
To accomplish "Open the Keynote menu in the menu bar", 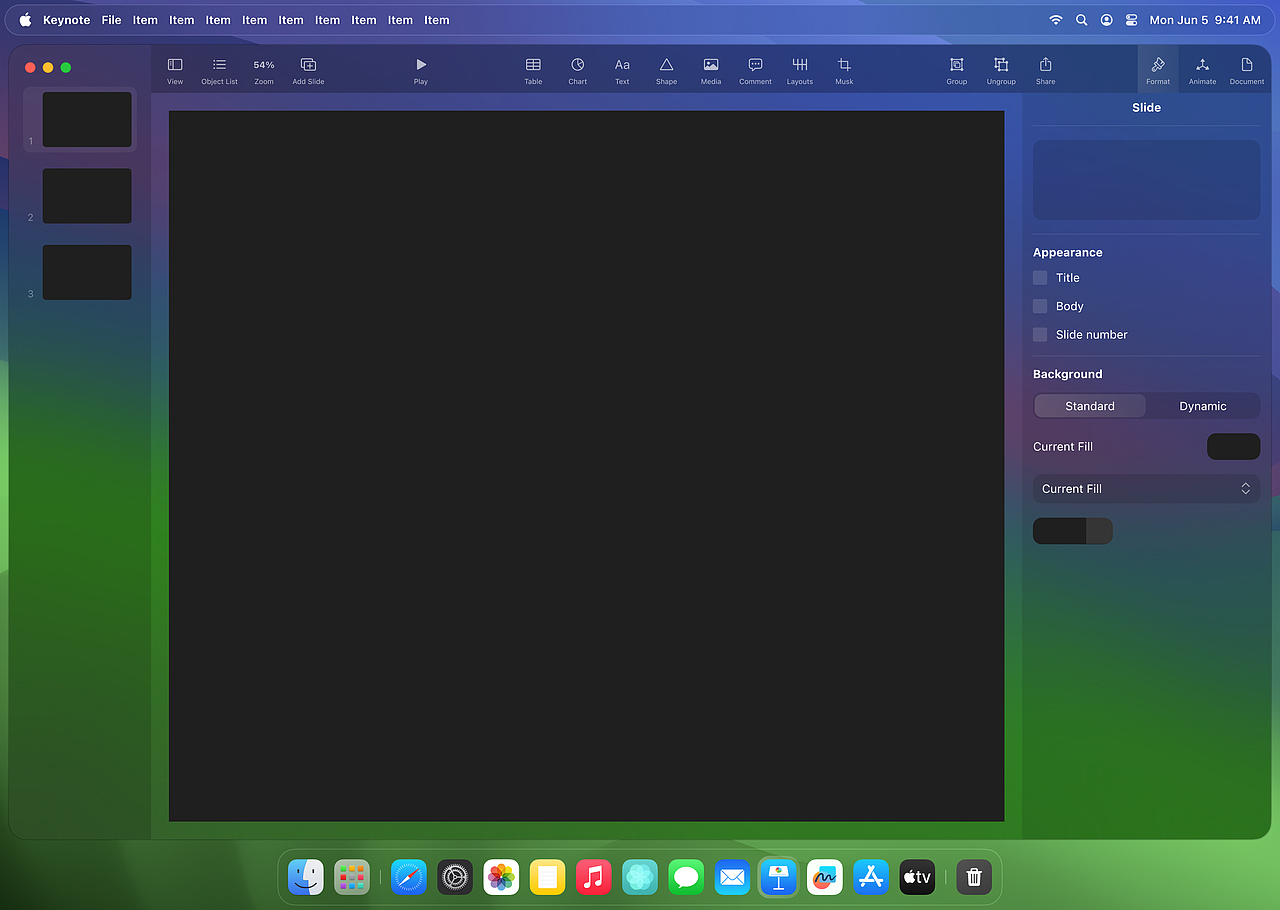I will click(66, 19).
